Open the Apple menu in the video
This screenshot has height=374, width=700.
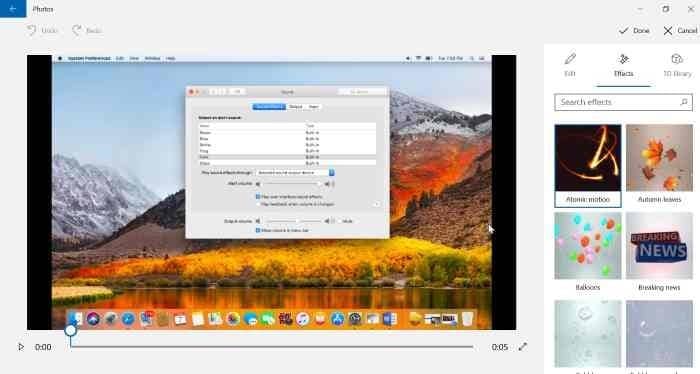(60, 58)
